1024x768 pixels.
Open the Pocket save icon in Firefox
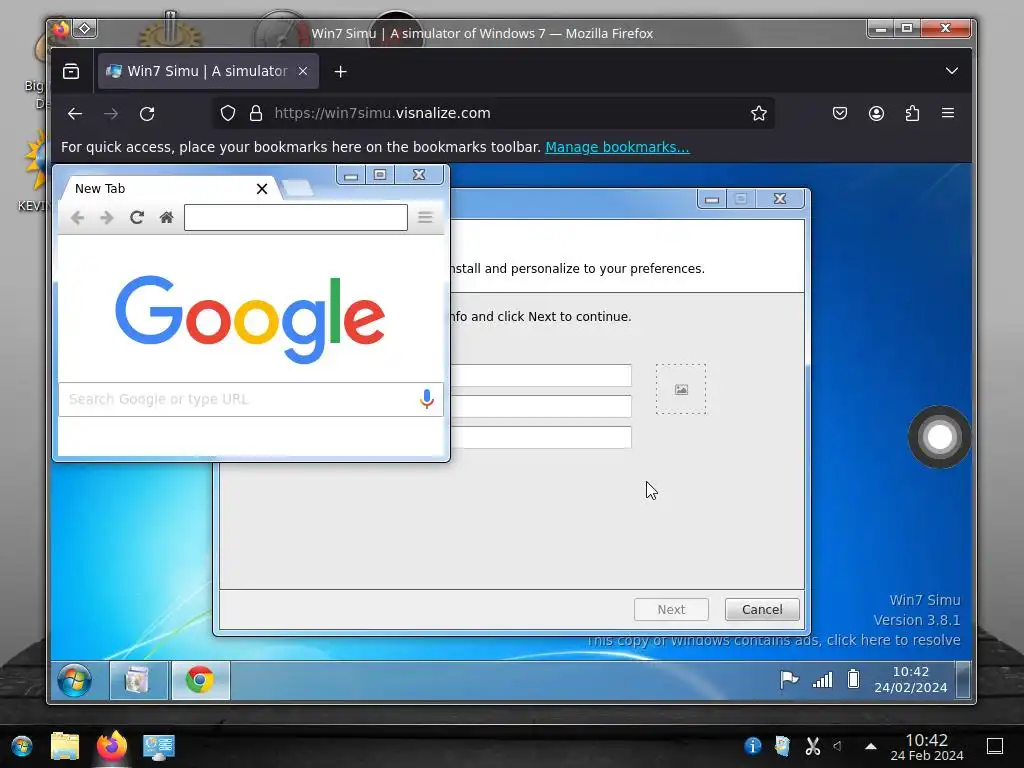(840, 114)
